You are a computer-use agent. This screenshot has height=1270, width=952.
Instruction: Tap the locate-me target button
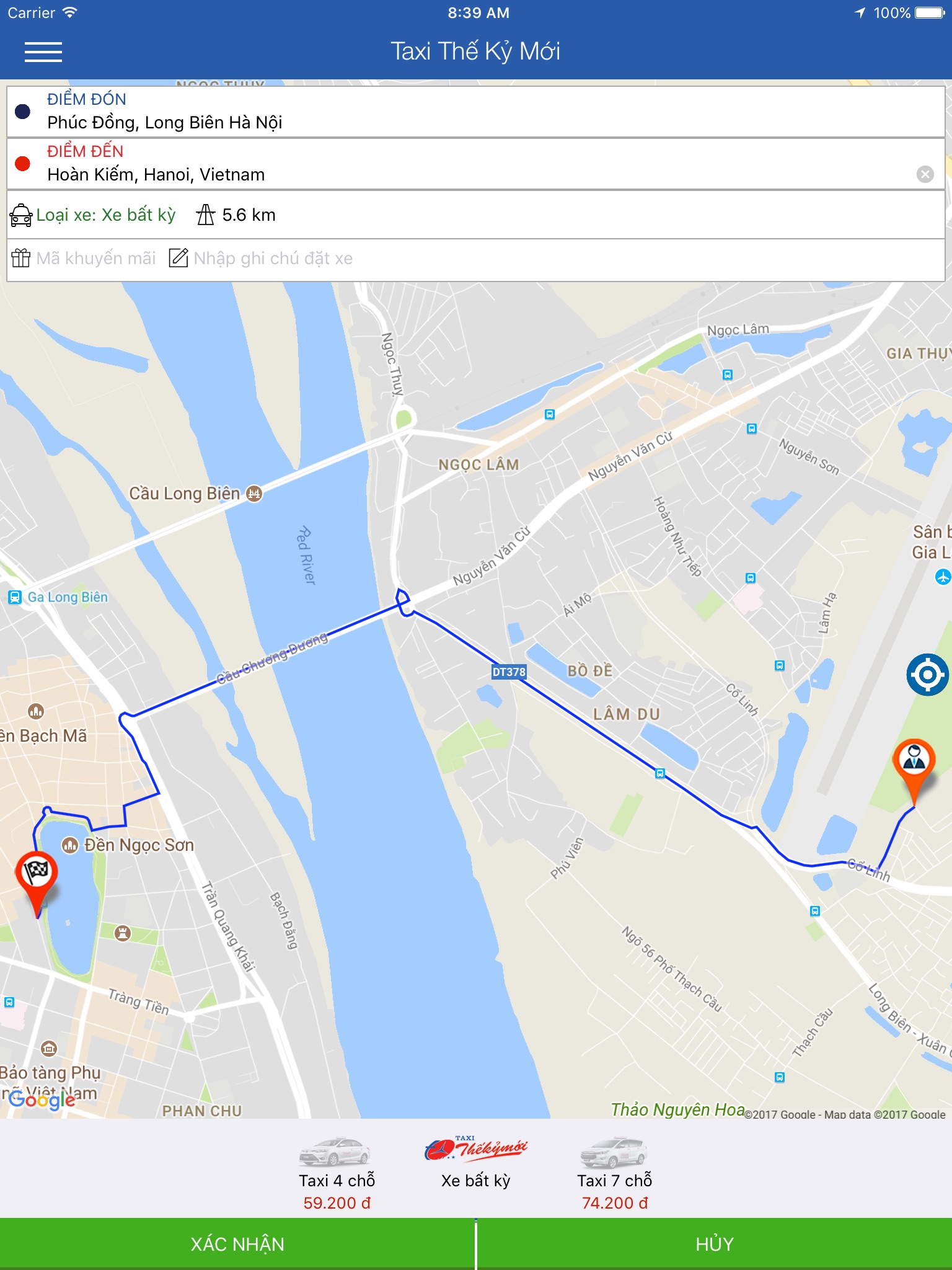pyautogui.click(x=927, y=675)
